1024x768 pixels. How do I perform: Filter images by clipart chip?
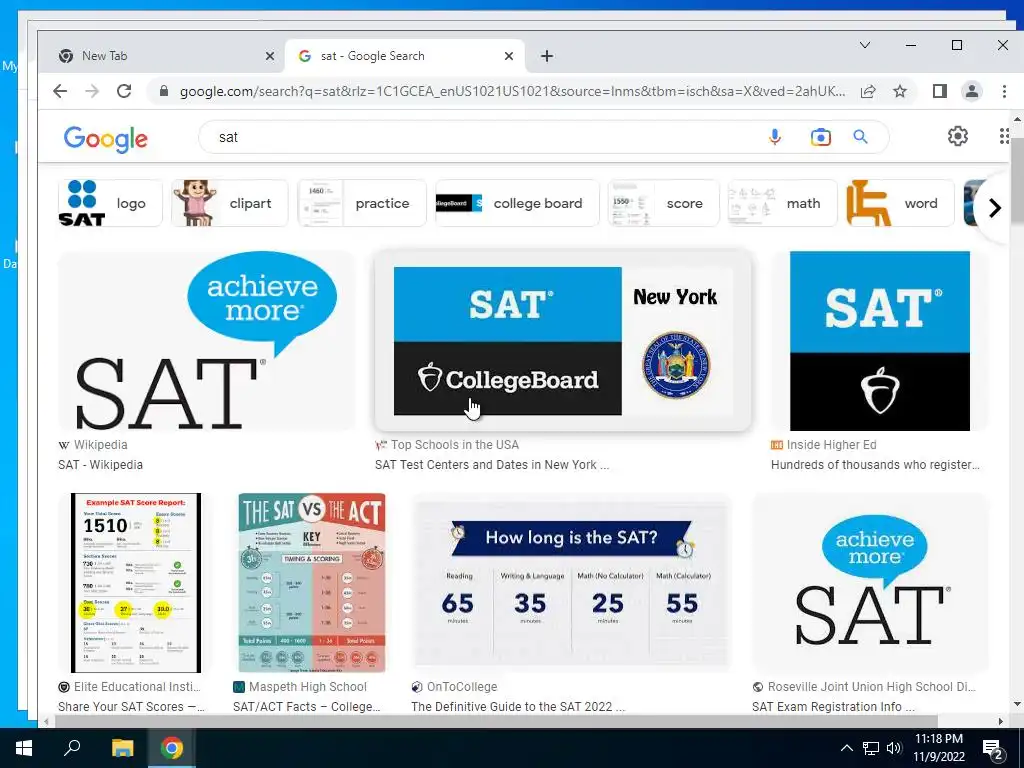point(229,203)
